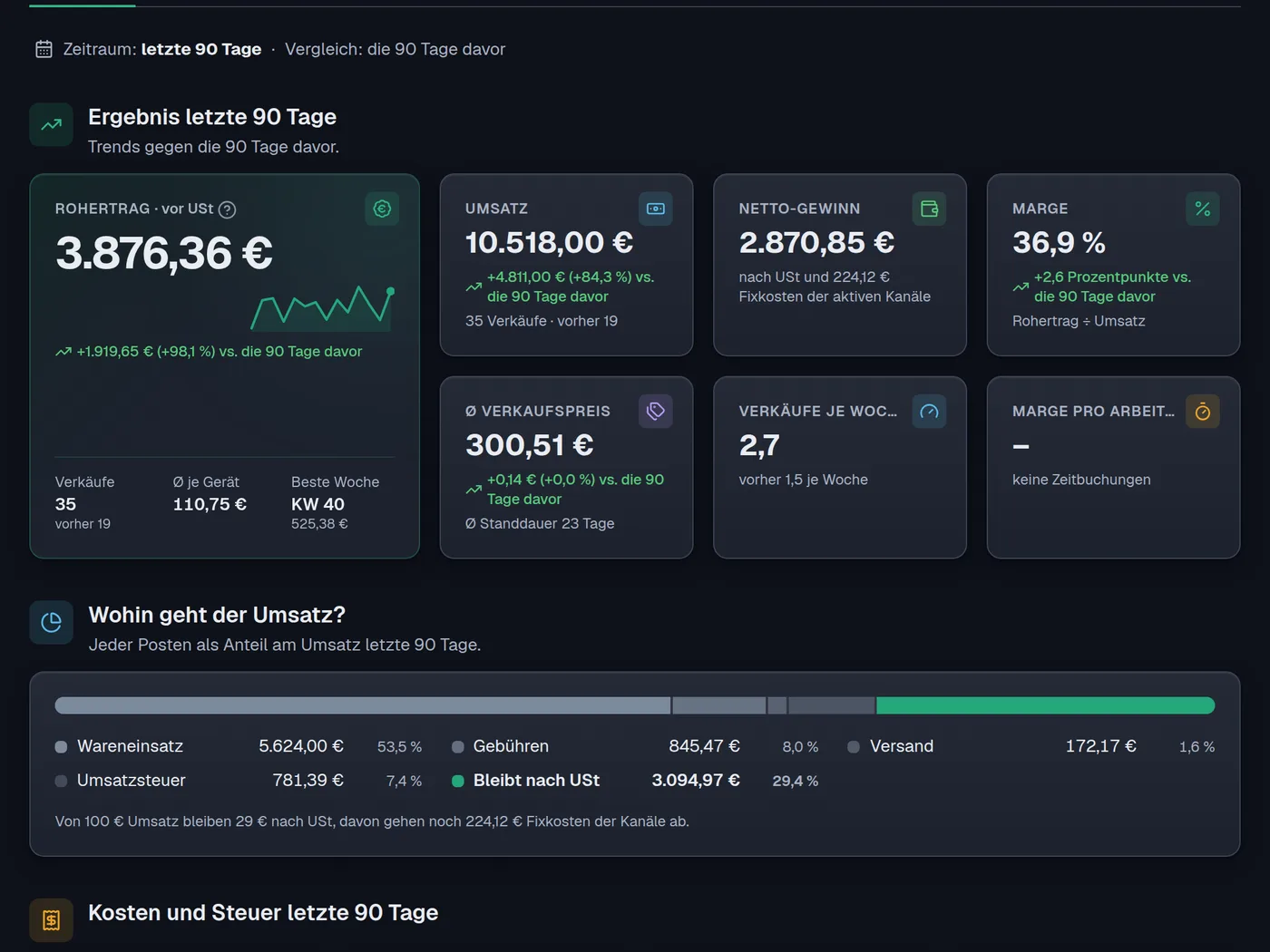Click the percent icon in Marge card
The image size is (1270, 952).
tap(1203, 209)
